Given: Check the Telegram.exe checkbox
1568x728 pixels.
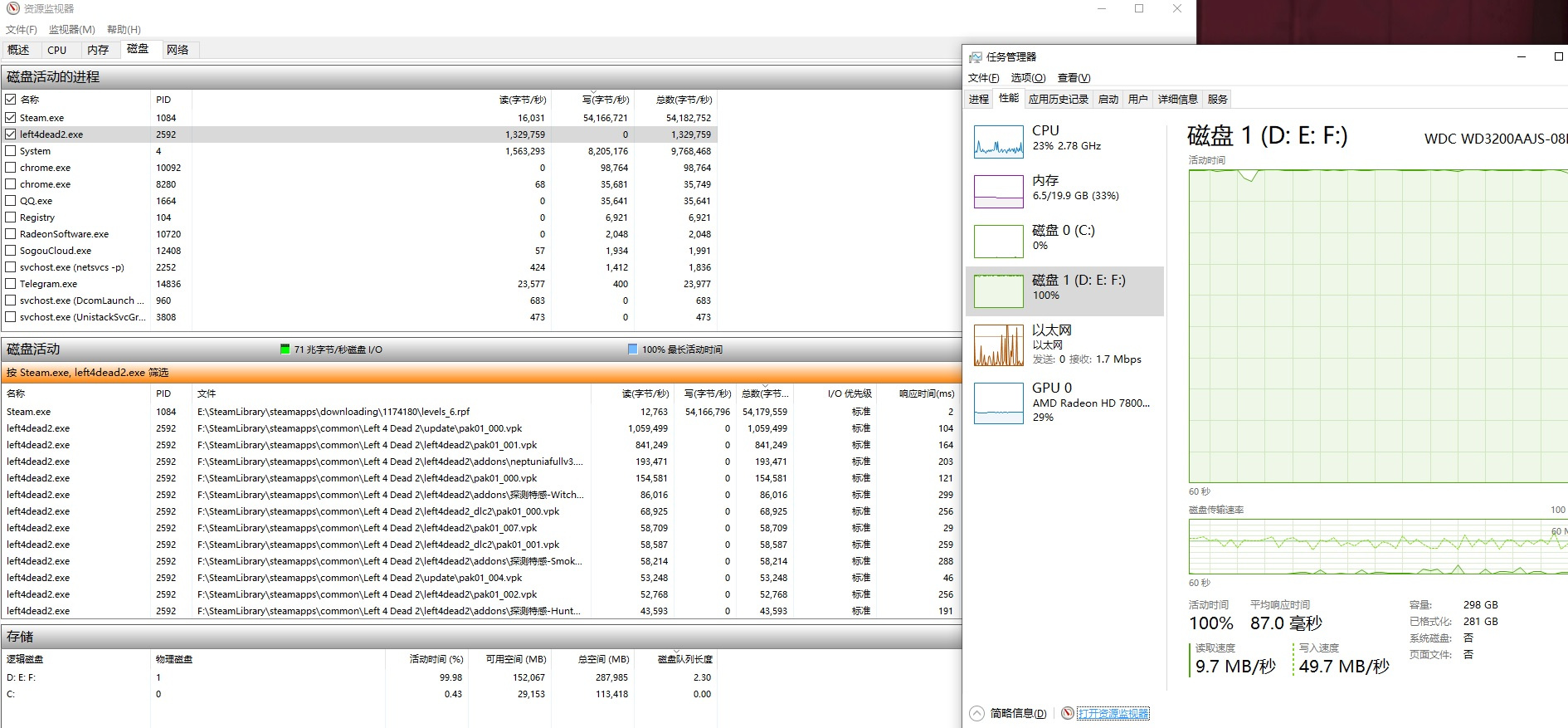Looking at the screenshot, I should coord(11,284).
